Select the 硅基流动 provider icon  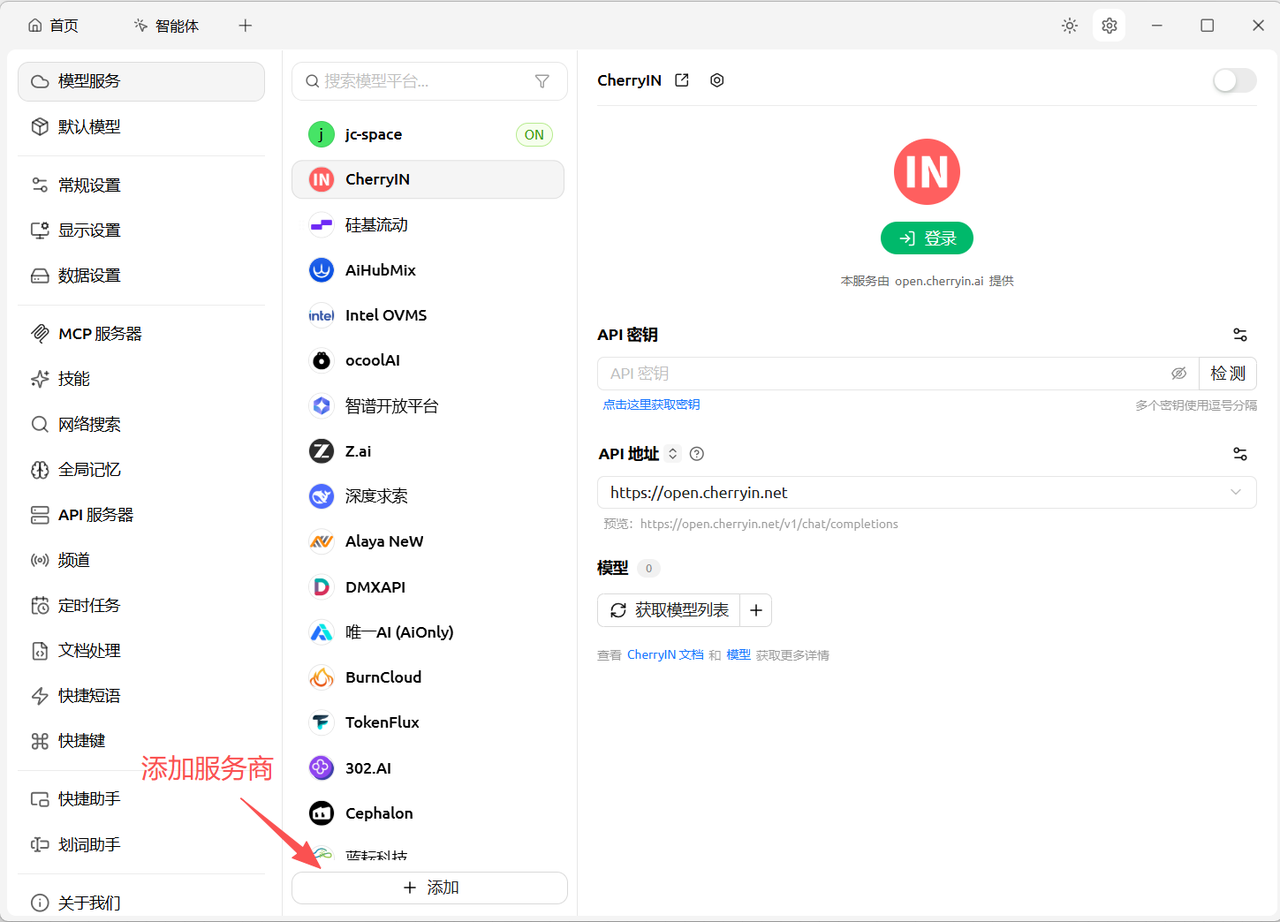coord(321,225)
